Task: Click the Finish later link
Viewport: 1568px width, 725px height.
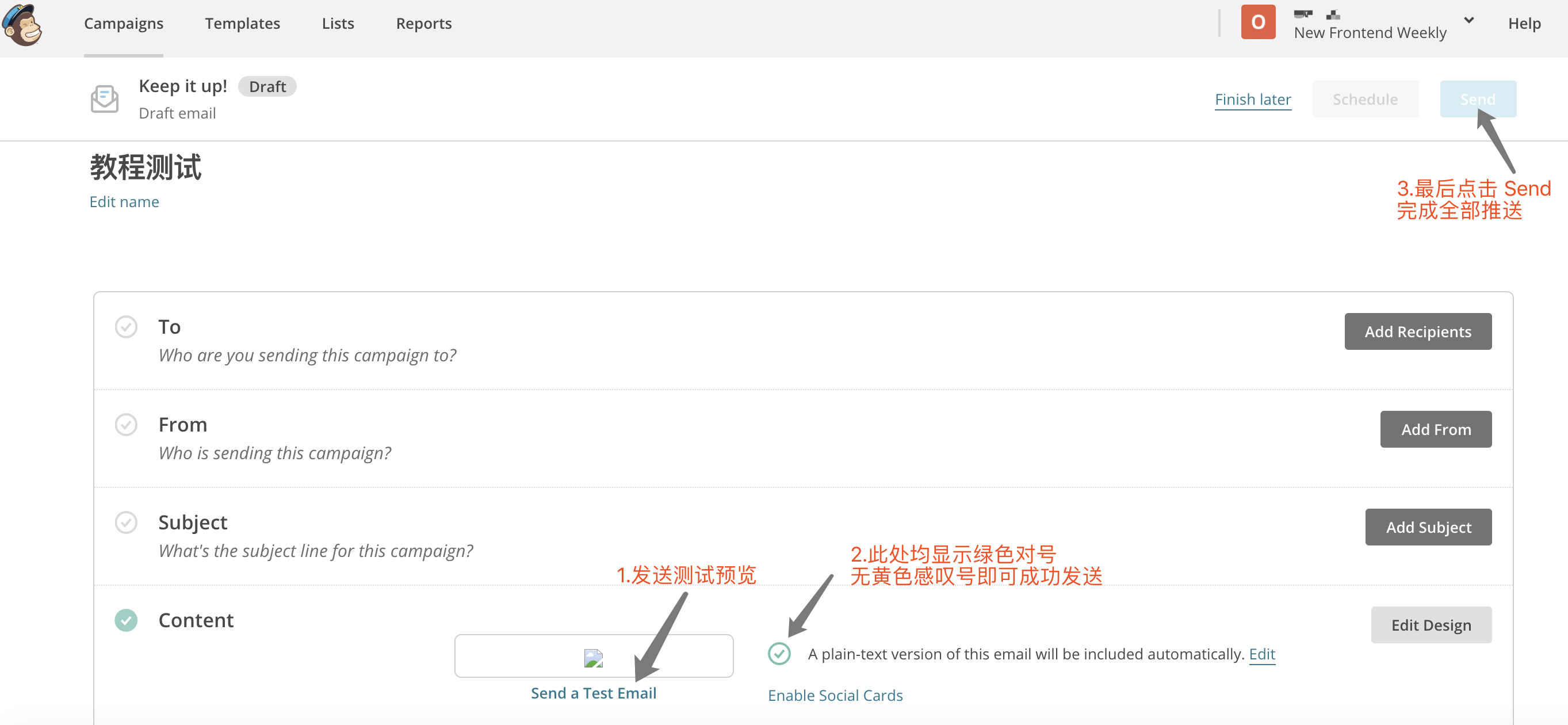Action: (1252, 99)
